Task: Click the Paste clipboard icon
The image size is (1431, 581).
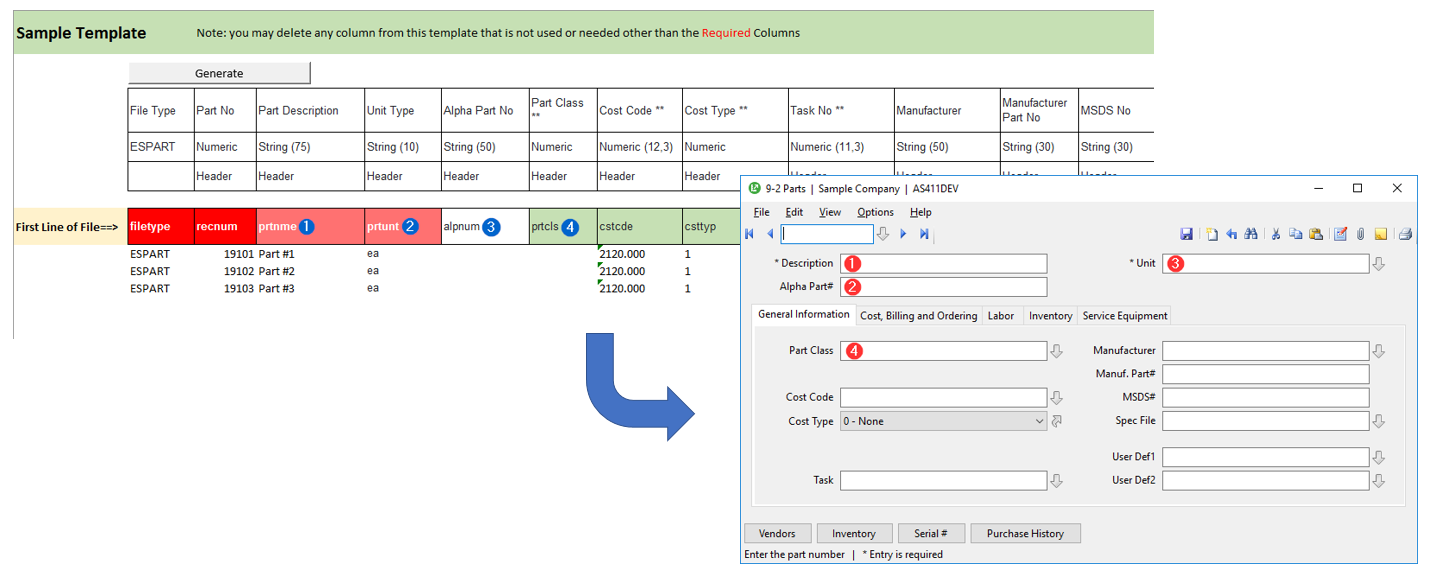Action: (x=1315, y=234)
